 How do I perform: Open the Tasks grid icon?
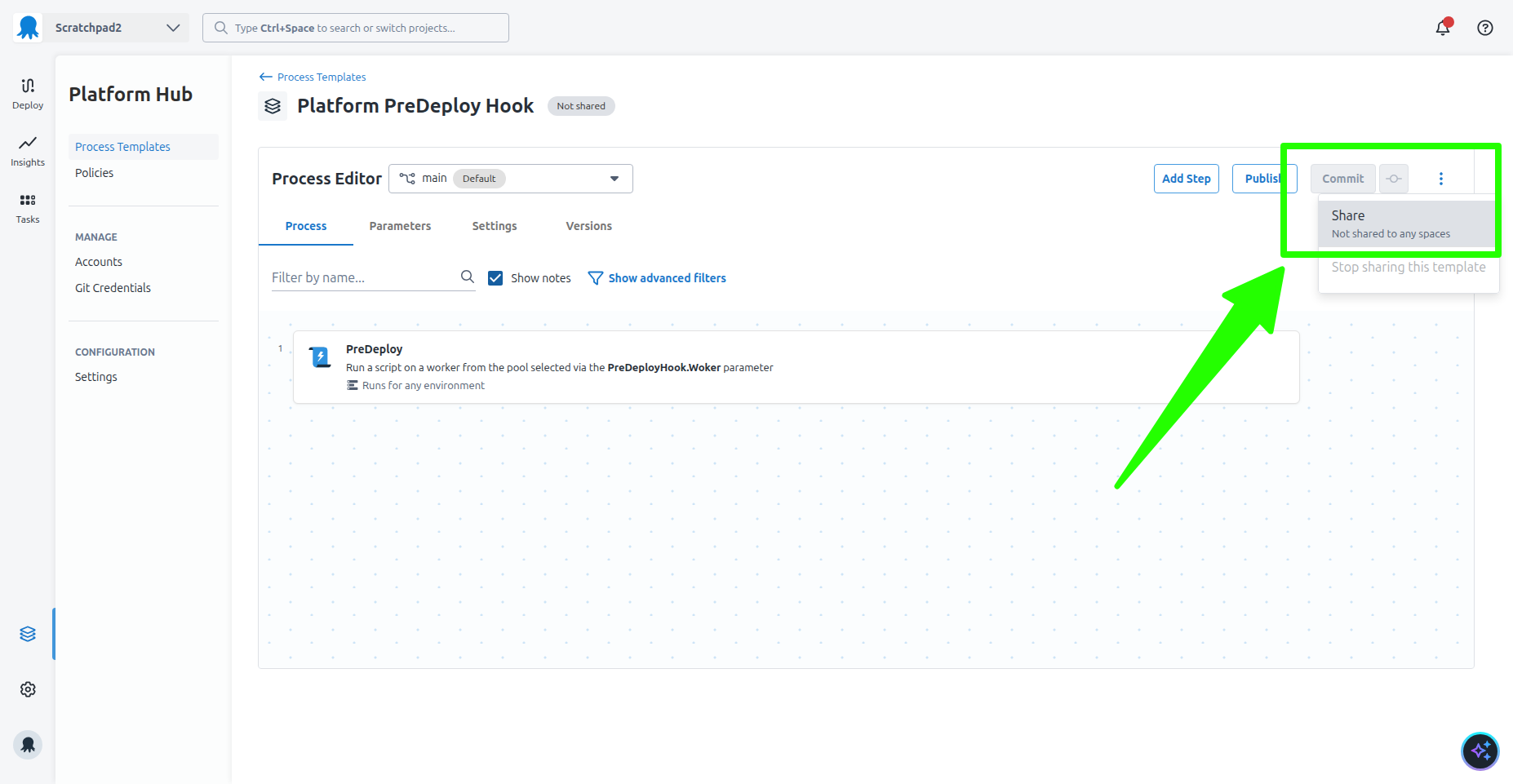(28, 208)
